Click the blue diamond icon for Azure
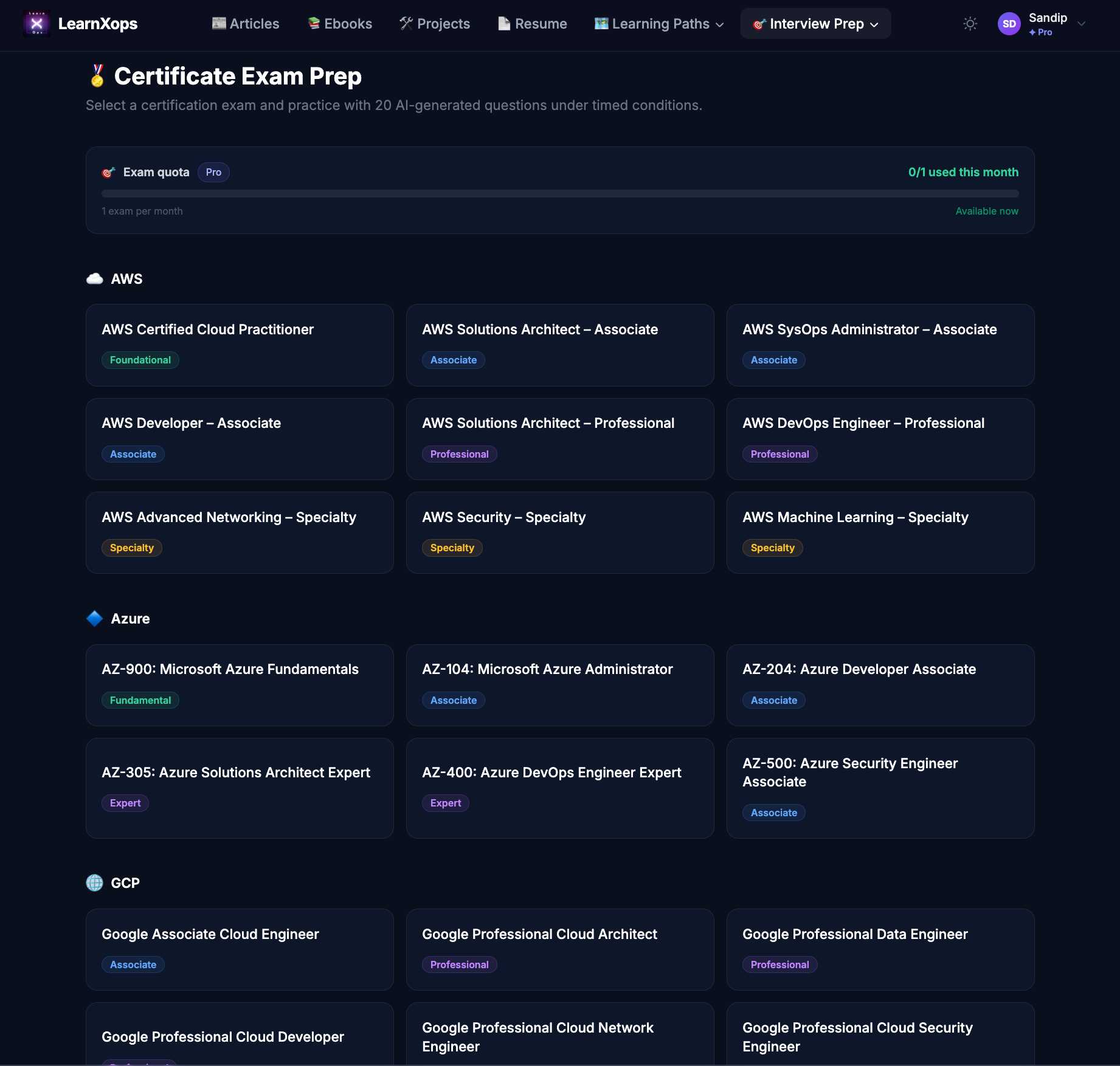The width and height of the screenshot is (1120, 1066). pyautogui.click(x=95, y=619)
